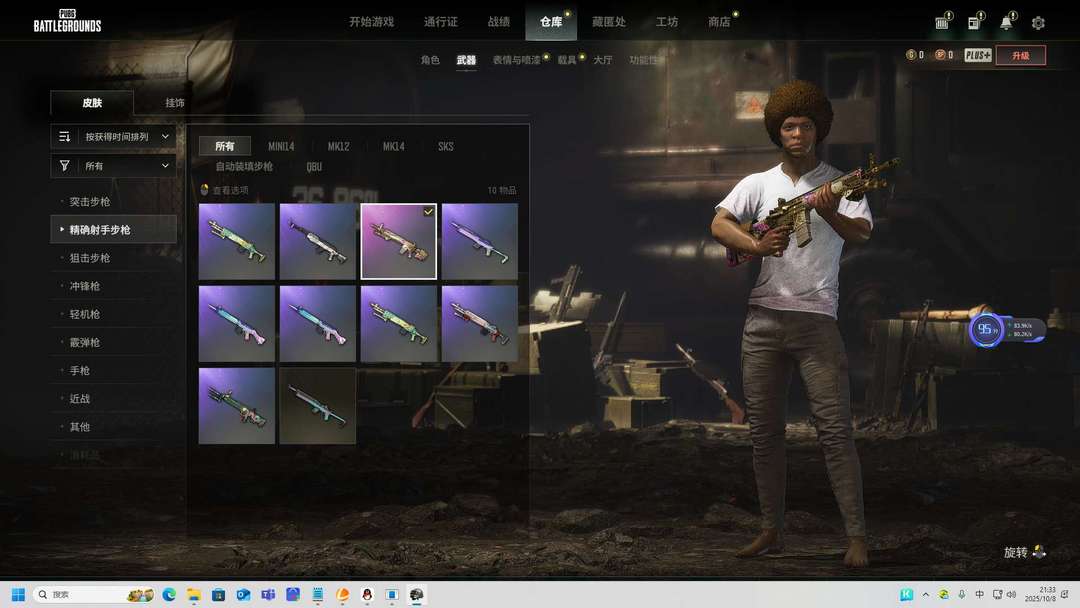Open the 商店 menu tab

(718, 22)
